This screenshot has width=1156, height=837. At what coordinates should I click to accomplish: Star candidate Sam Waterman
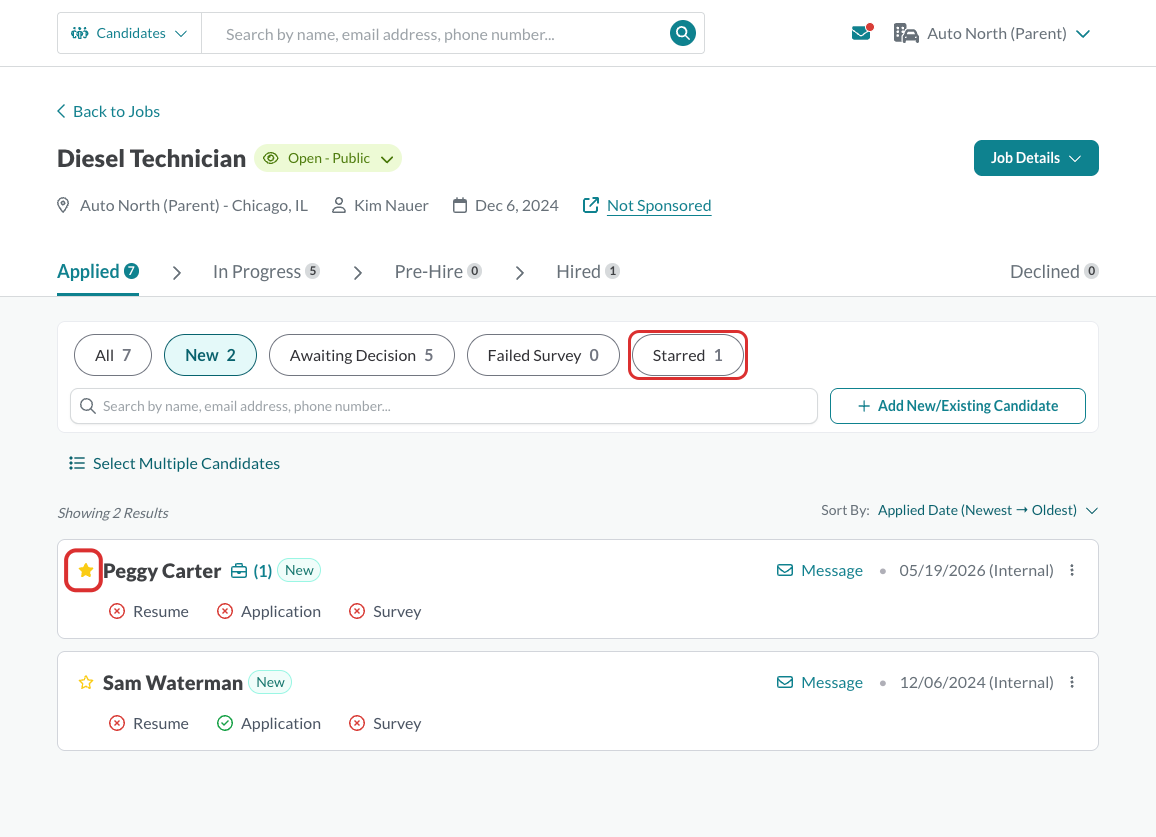(86, 683)
